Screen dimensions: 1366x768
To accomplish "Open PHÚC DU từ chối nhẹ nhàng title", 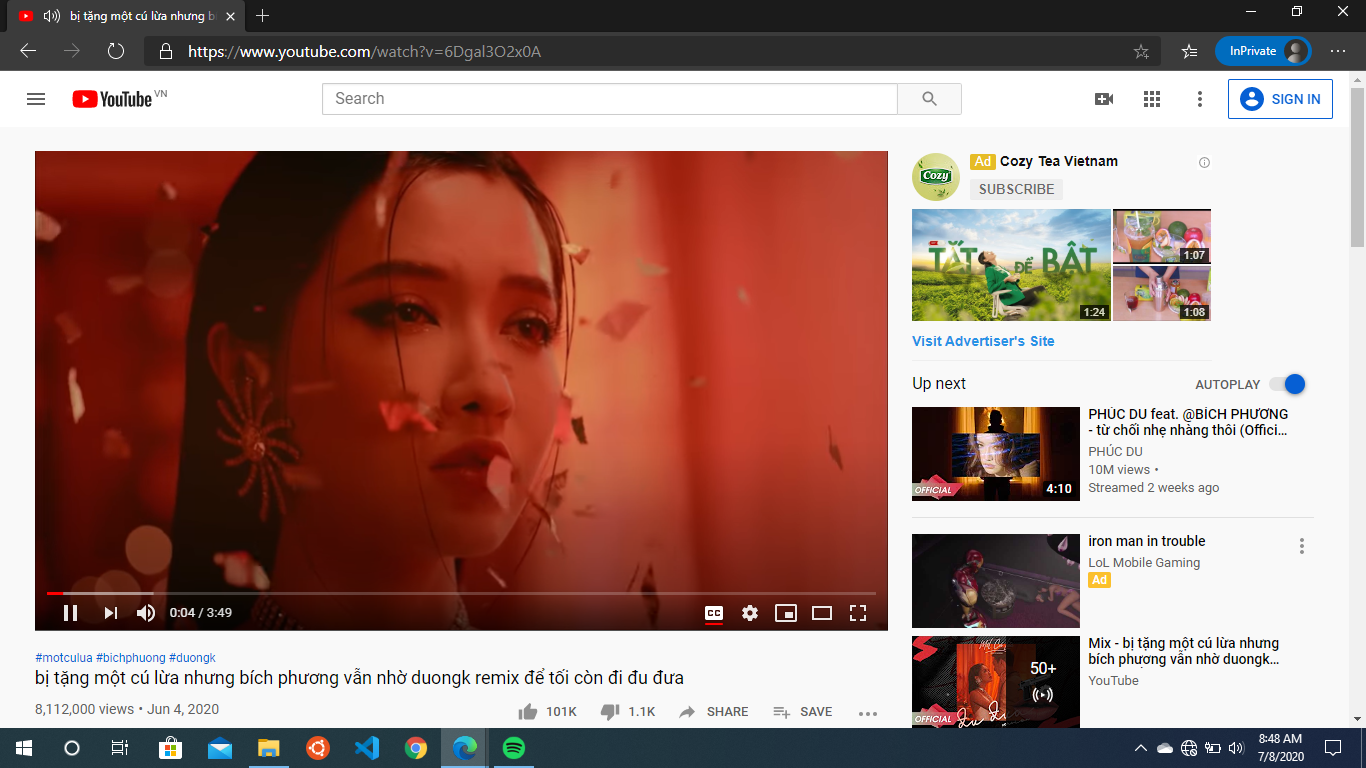I will (x=1188, y=422).
